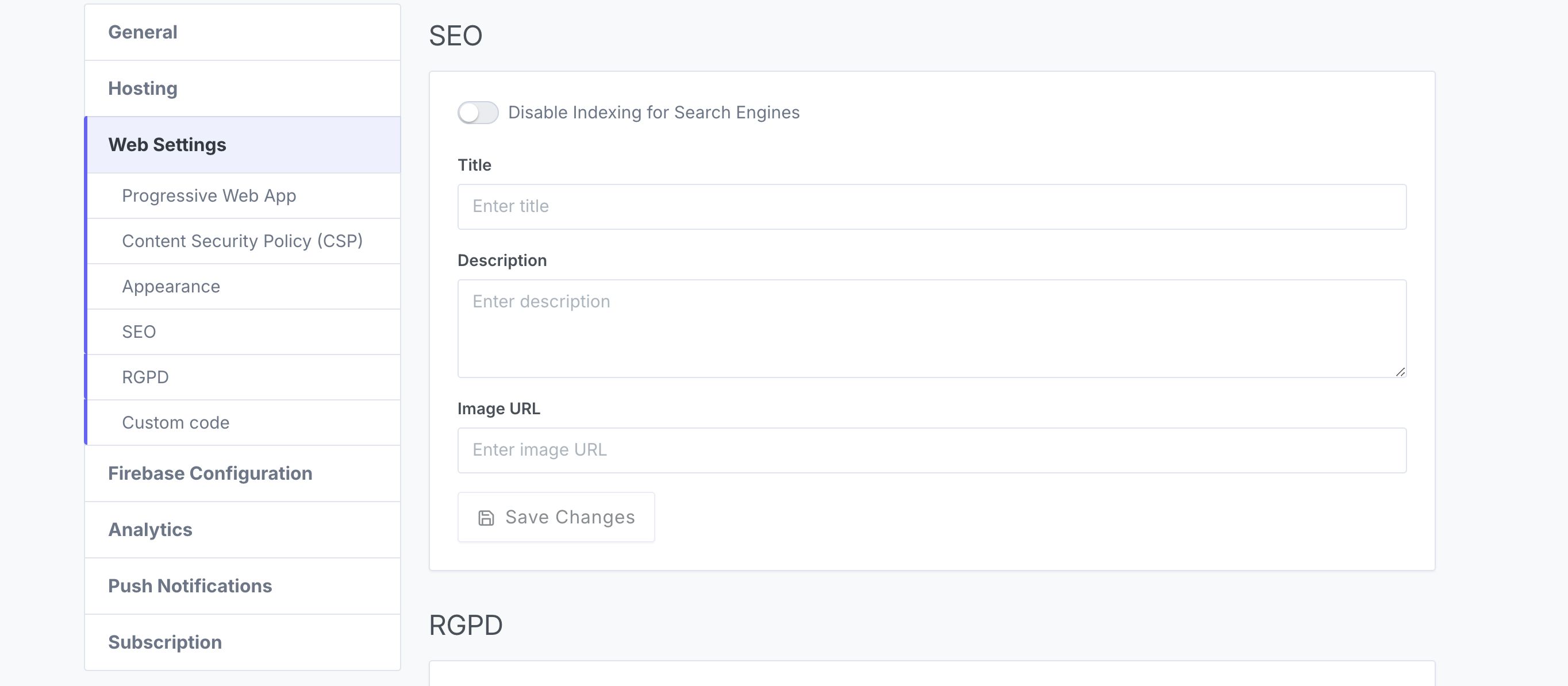Select SEO in the sidebar
1568x686 pixels.
(x=140, y=332)
